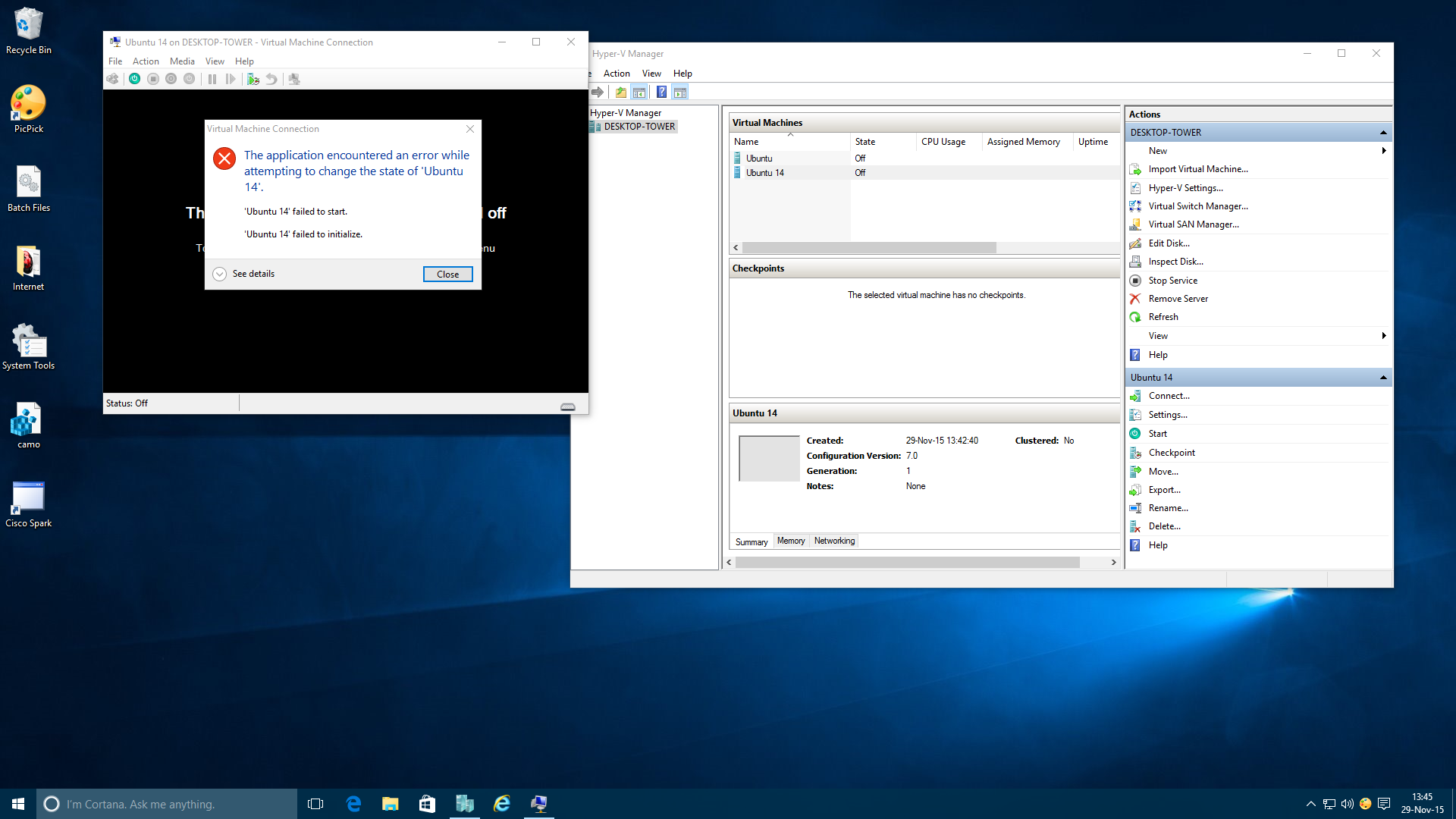The height and width of the screenshot is (819, 1456).
Task: Open the File menu in VM Connection
Action: [x=115, y=61]
